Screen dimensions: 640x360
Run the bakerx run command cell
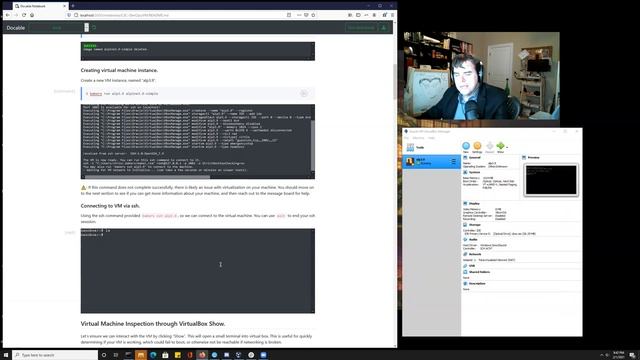304,93
